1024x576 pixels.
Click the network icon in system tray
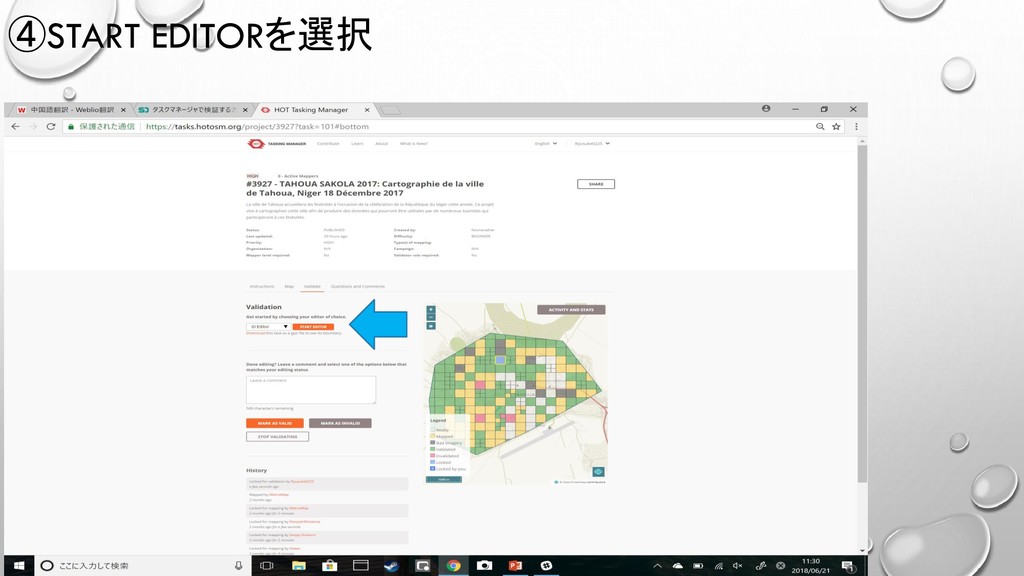(x=718, y=566)
